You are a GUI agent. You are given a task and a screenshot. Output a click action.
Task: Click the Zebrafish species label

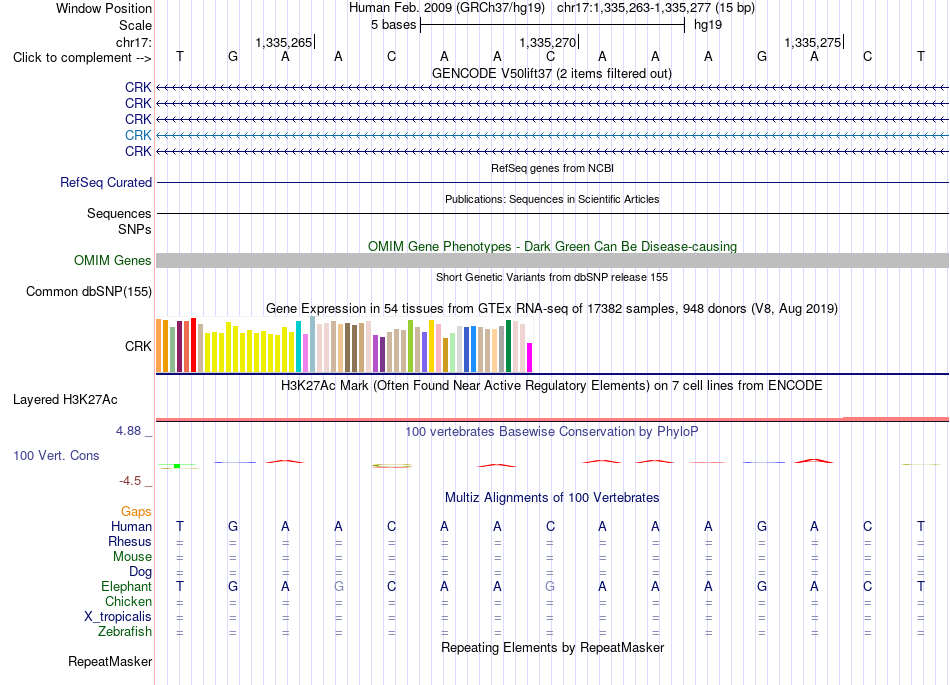tap(125, 631)
